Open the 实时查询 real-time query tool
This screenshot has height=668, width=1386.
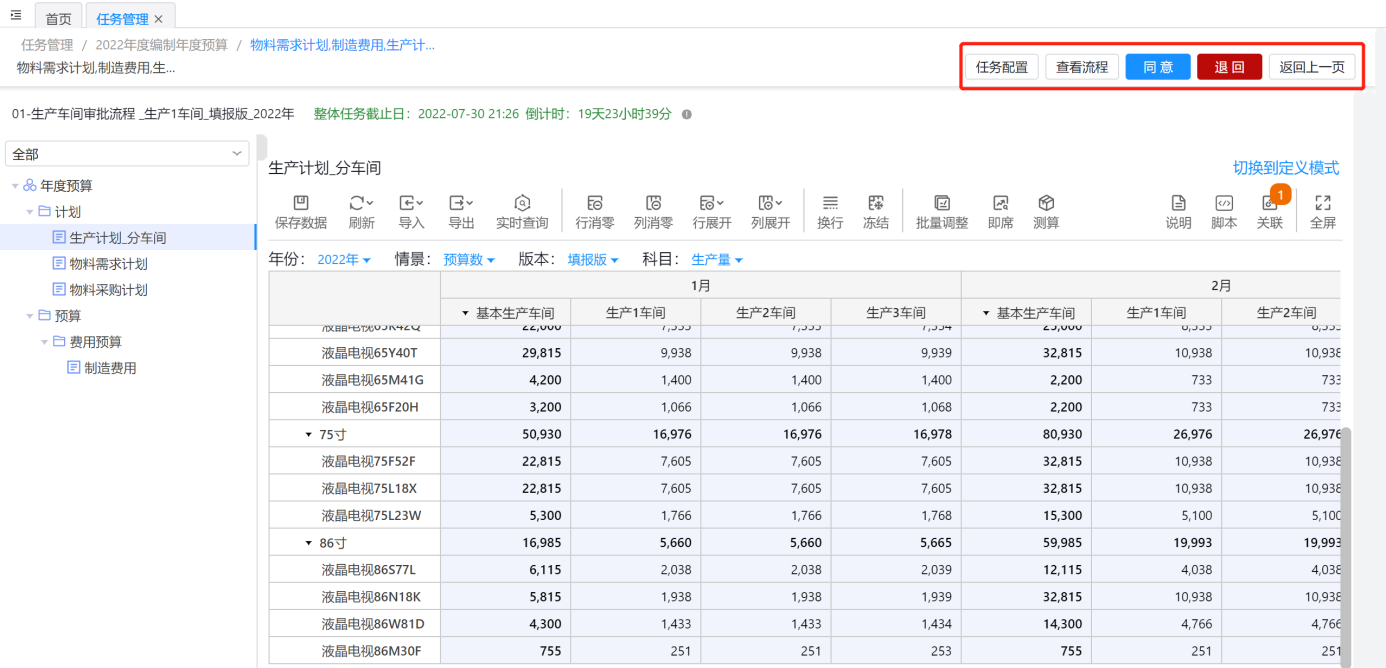(x=521, y=212)
